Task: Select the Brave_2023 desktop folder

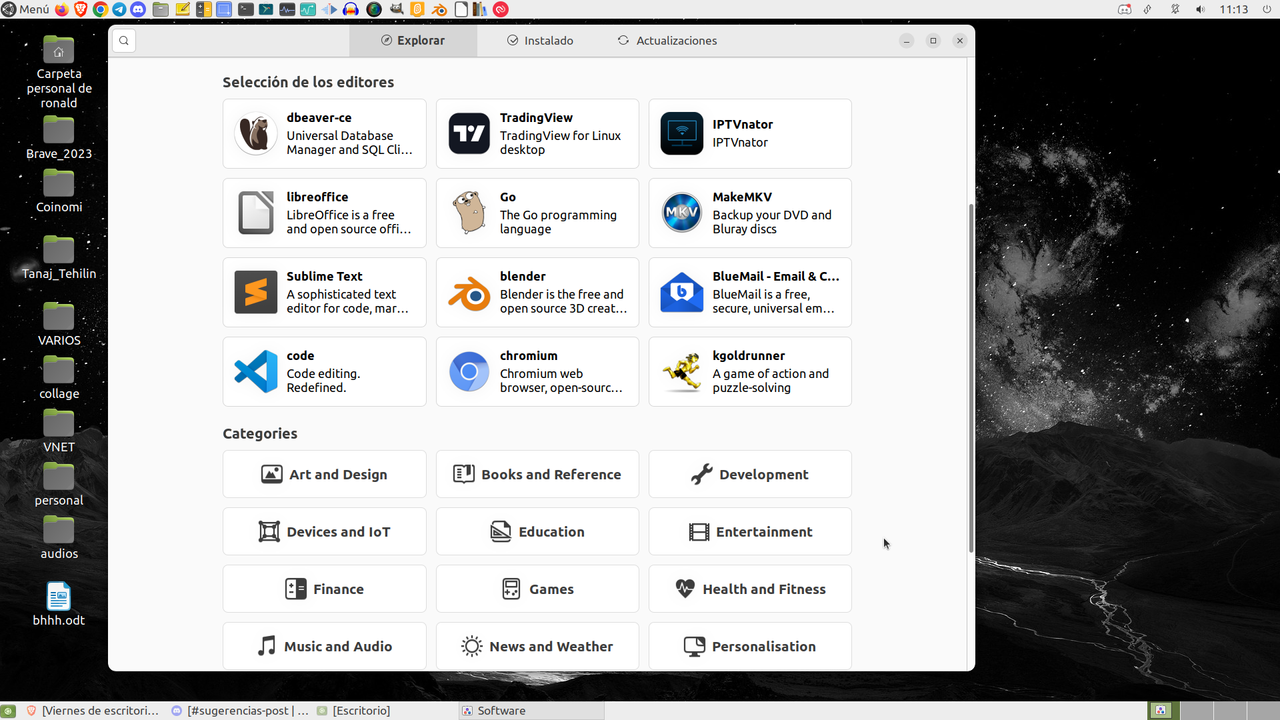Action: (x=59, y=138)
